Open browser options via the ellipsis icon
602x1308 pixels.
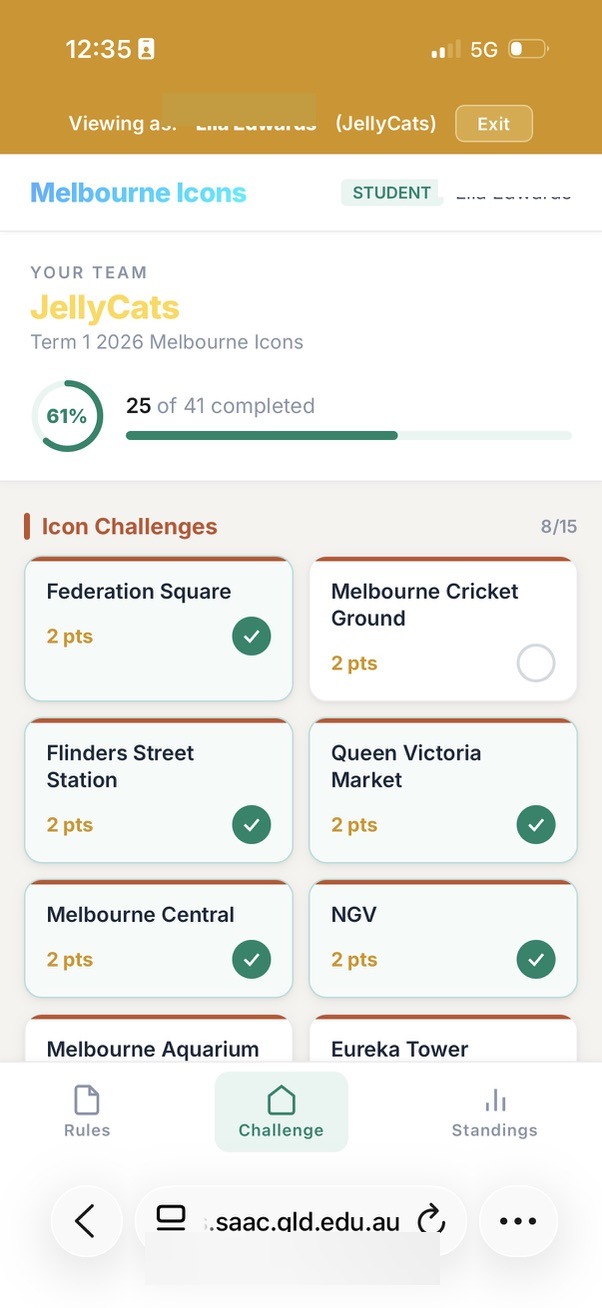(x=517, y=1220)
